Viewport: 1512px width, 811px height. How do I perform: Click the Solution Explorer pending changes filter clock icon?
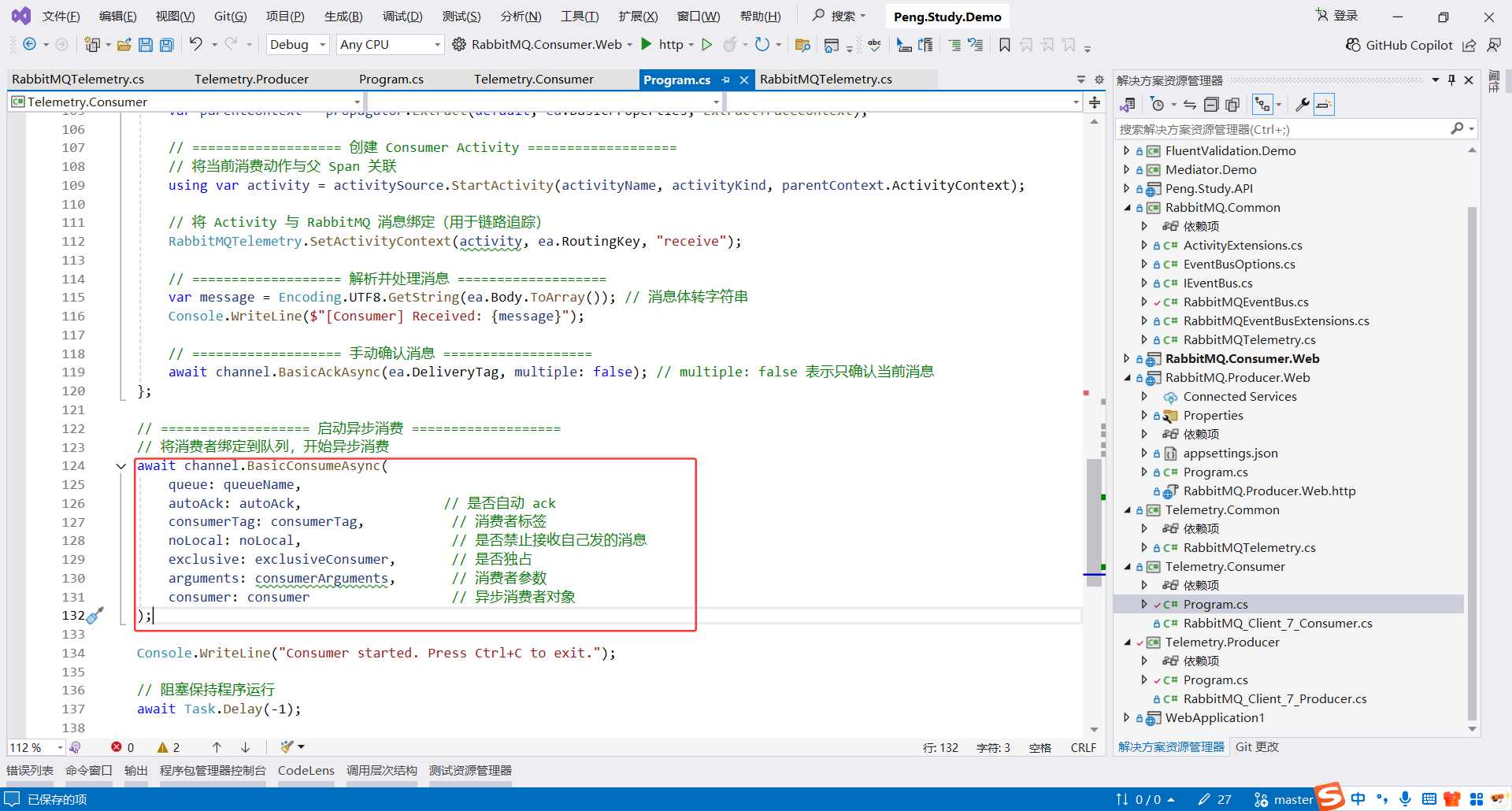[1158, 105]
